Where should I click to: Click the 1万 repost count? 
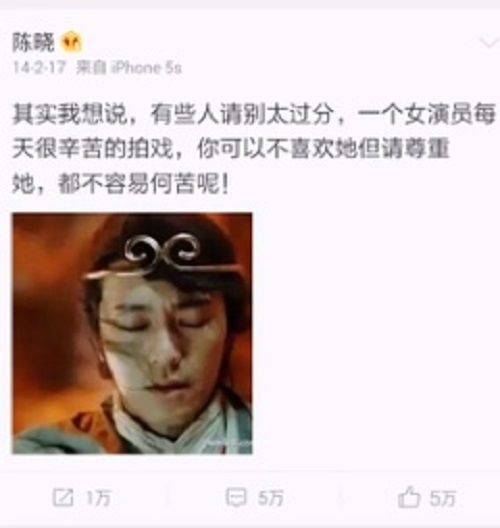(x=98, y=498)
